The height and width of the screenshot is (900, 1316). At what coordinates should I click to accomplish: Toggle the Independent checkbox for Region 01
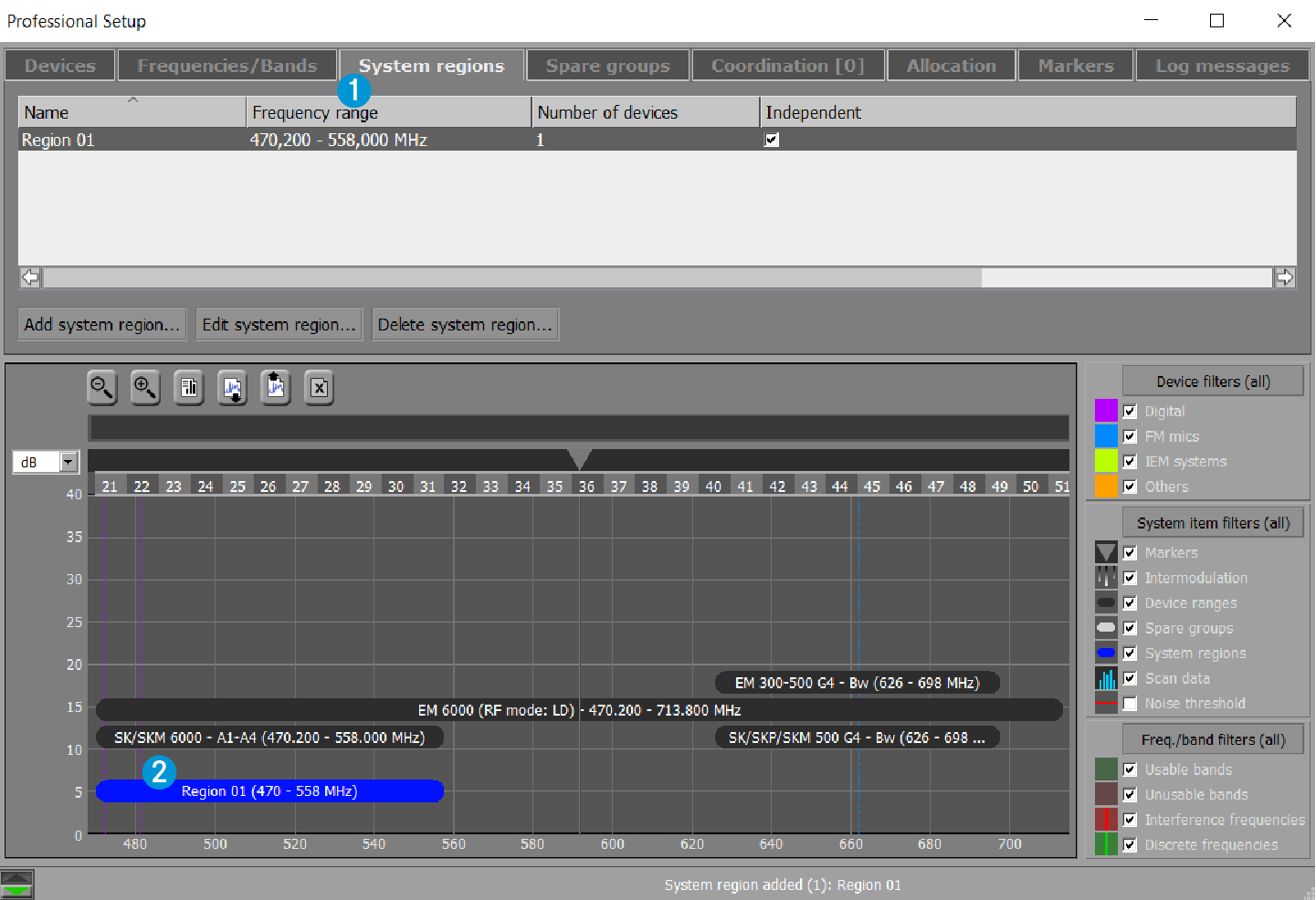772,140
